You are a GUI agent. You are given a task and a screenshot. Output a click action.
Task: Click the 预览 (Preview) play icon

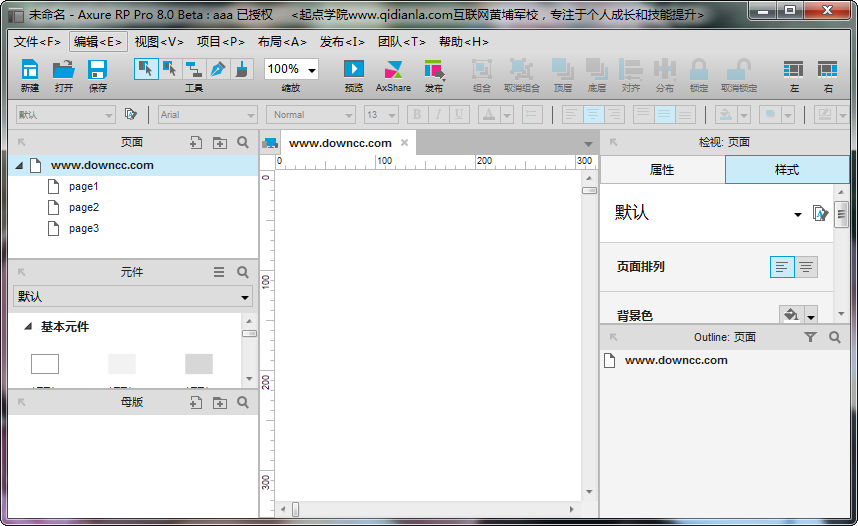pos(354,69)
